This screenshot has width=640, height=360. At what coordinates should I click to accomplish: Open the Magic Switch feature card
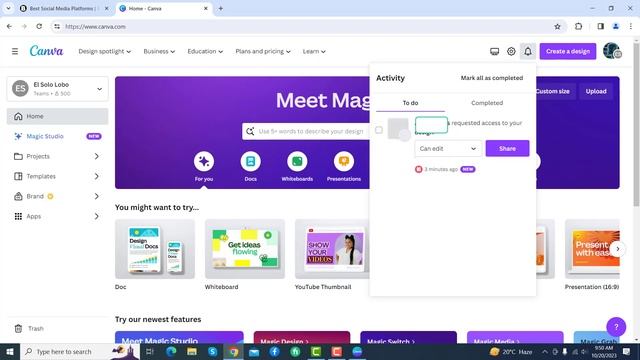pyautogui.click(x=409, y=337)
